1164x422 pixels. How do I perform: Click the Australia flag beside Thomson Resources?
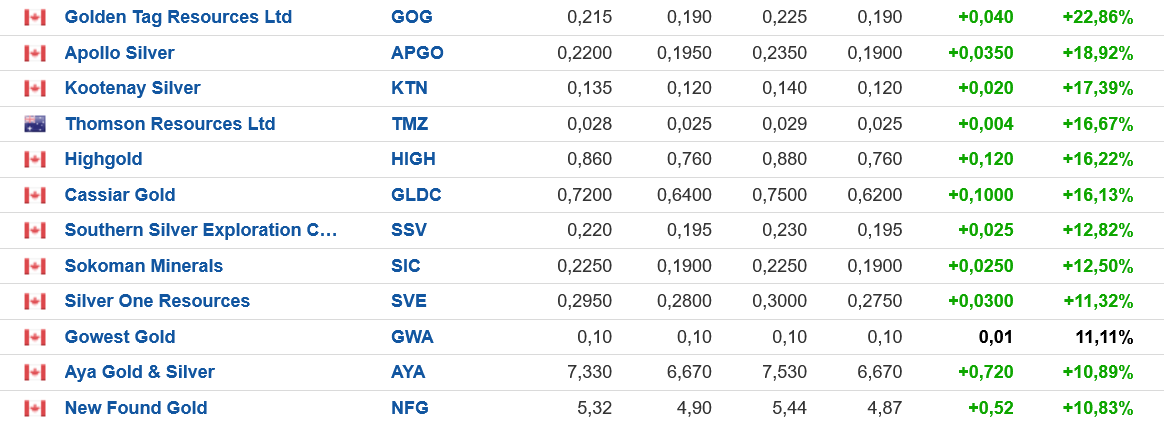(35, 124)
